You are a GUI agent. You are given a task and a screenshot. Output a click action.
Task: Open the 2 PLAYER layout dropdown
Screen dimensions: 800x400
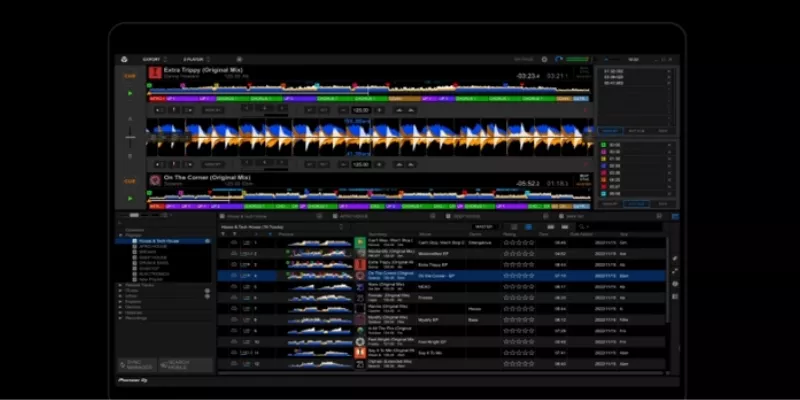(x=196, y=60)
